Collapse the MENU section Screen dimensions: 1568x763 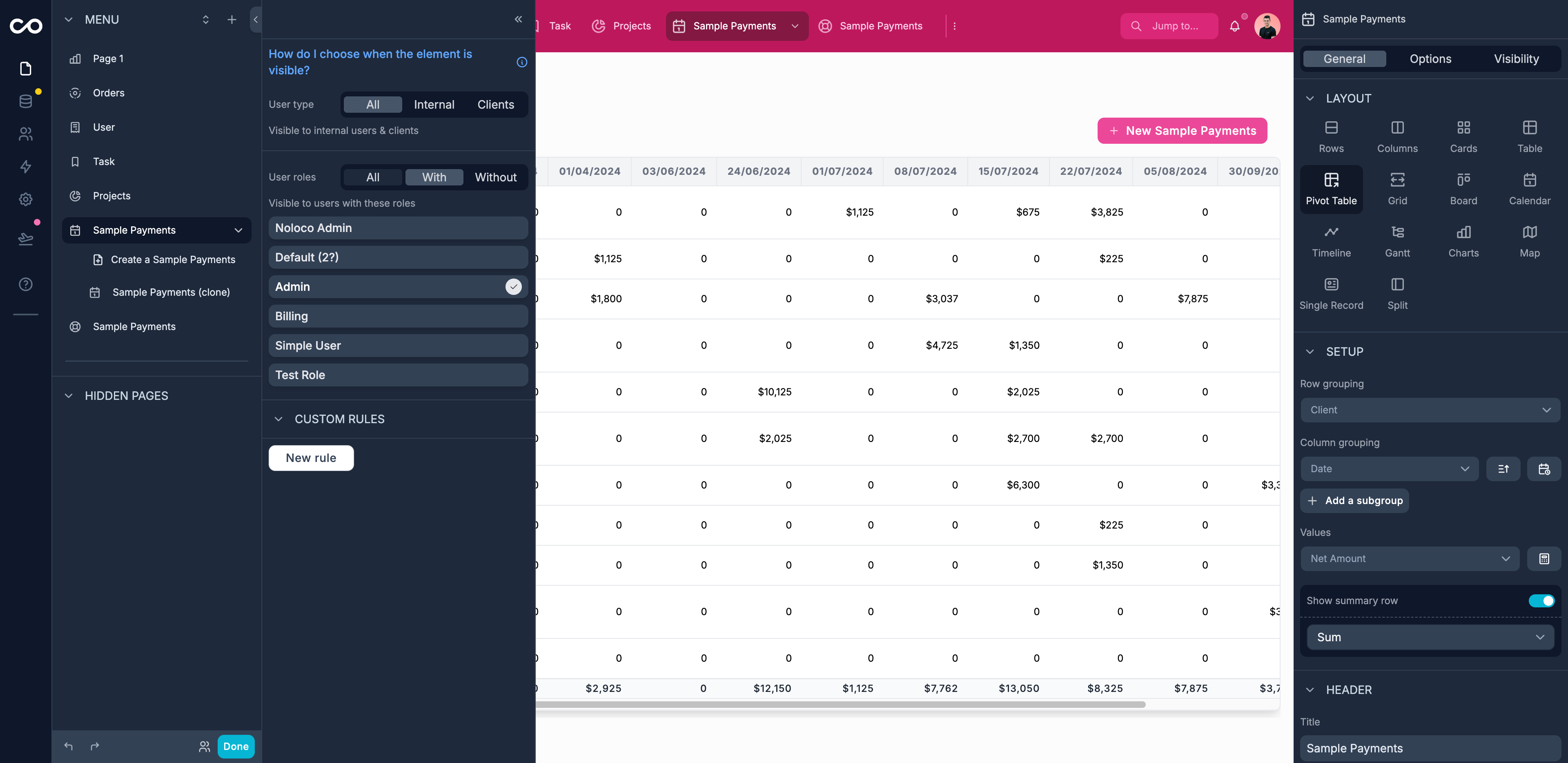click(69, 20)
